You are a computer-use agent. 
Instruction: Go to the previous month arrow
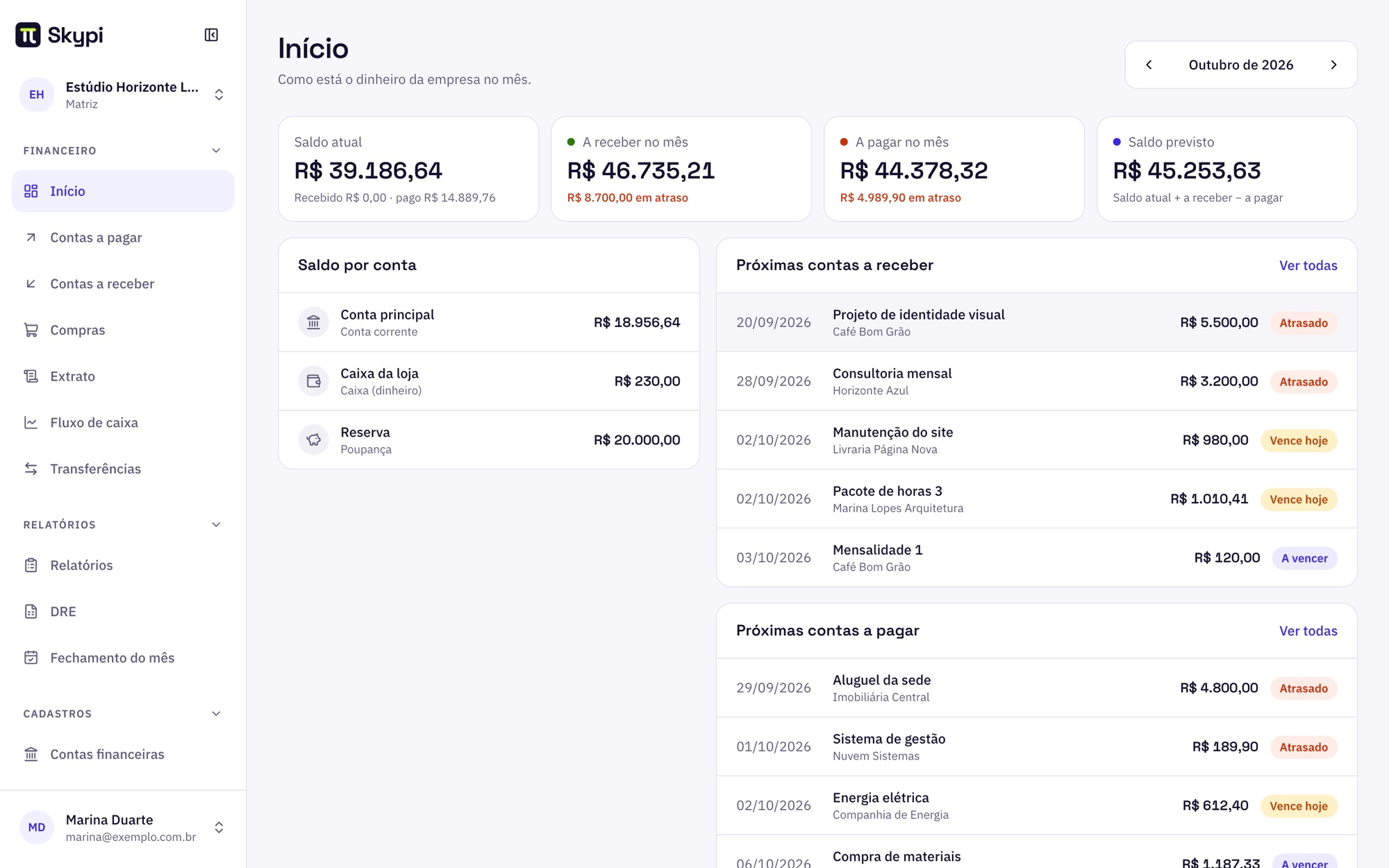pyautogui.click(x=1149, y=65)
